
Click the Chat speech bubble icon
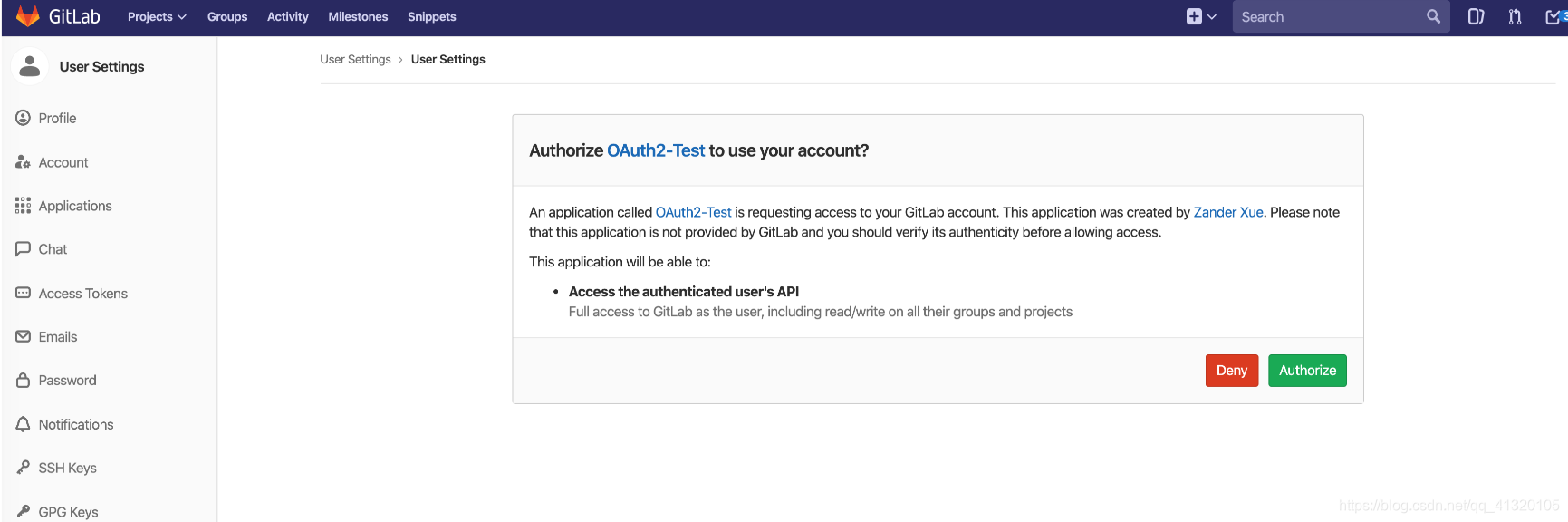point(24,249)
